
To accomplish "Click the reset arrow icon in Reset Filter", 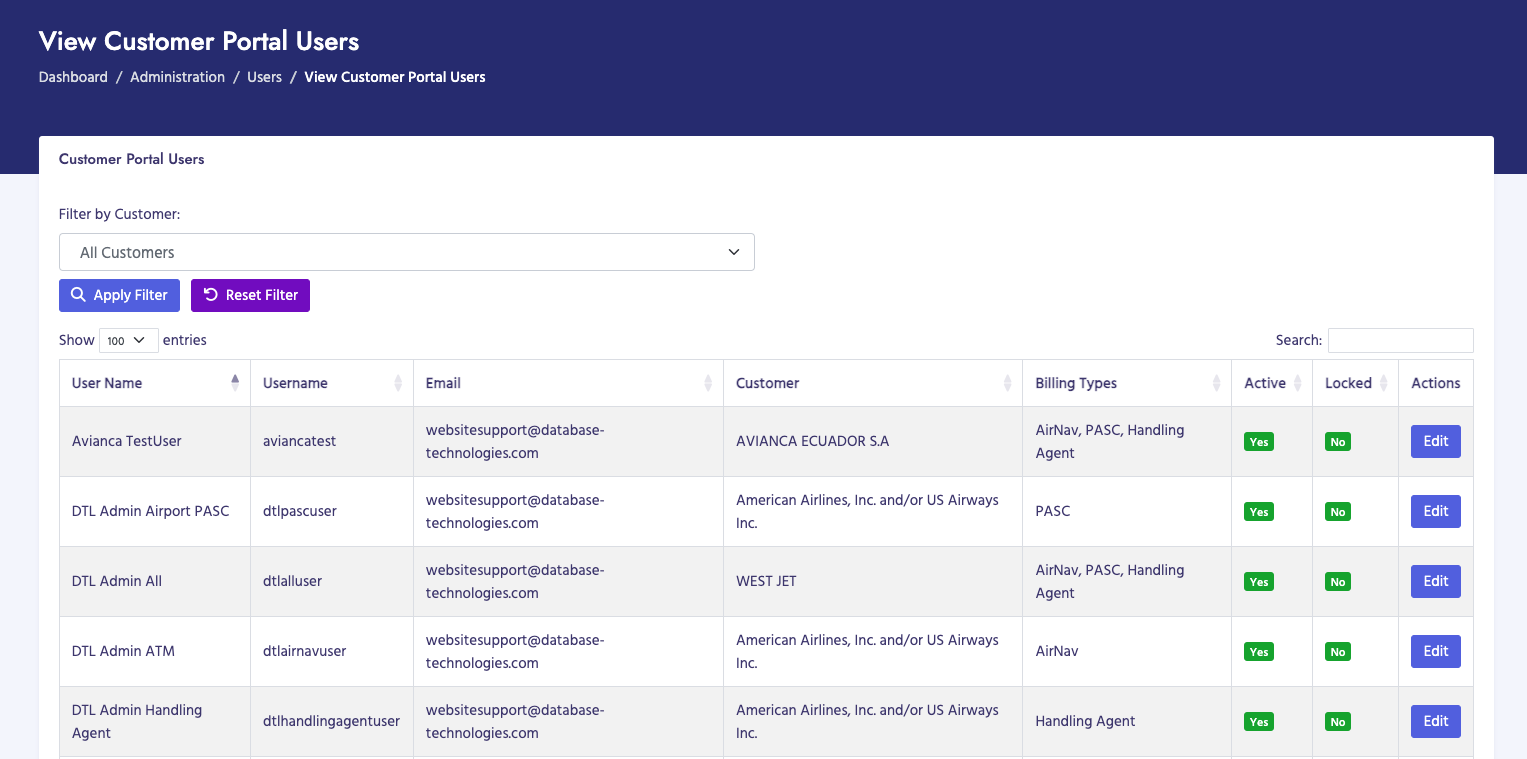I will click(x=209, y=295).
